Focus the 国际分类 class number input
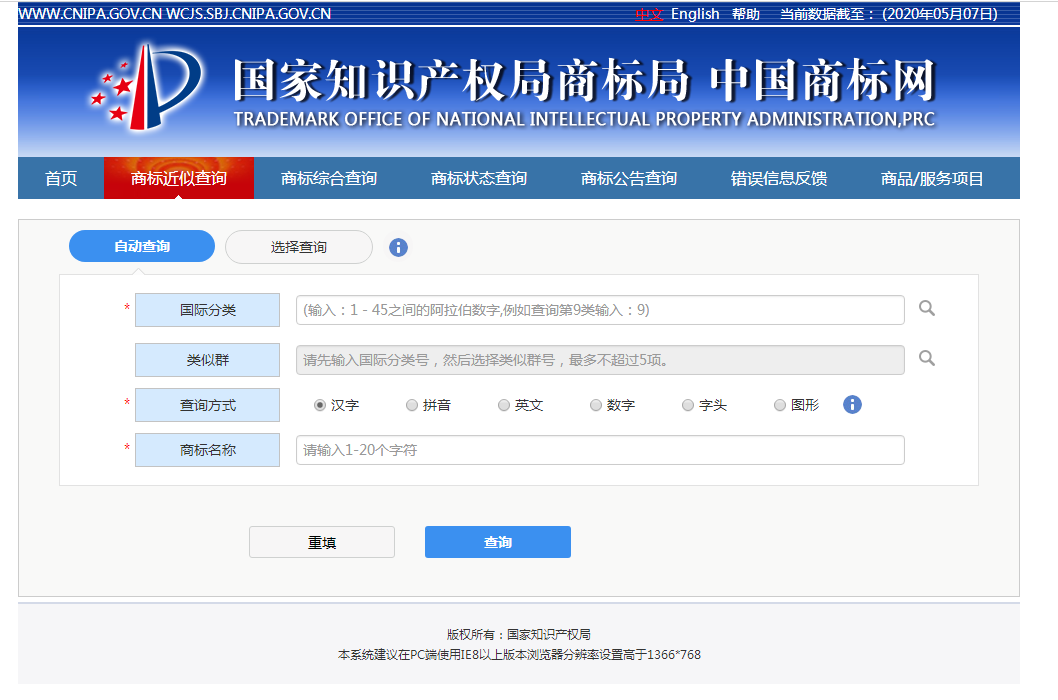Image resolution: width=1058 pixels, height=700 pixels. pyautogui.click(x=600, y=310)
